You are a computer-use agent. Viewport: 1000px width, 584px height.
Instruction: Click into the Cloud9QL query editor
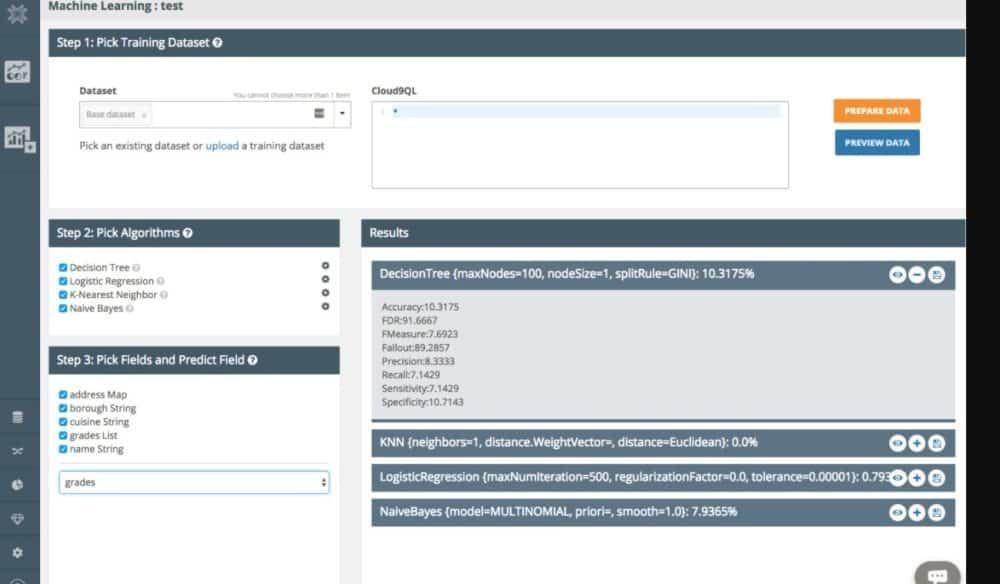click(579, 144)
